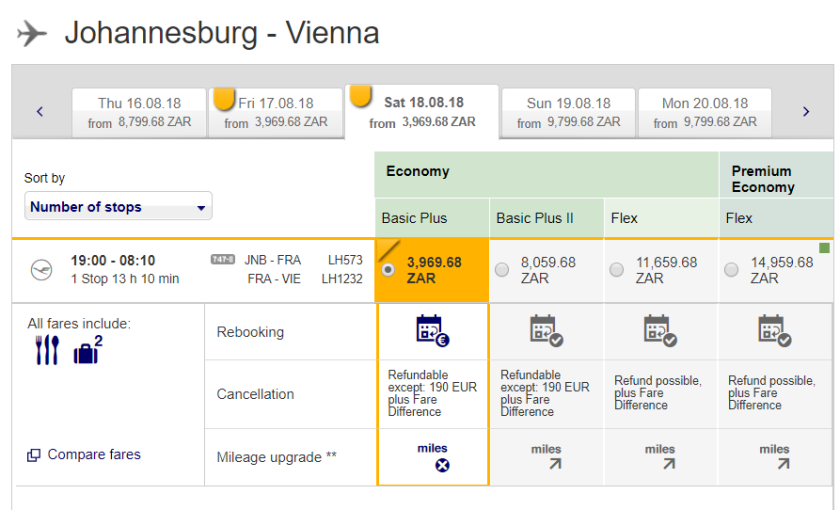The image size is (840, 510).
Task: Switch to the Thu 16.08.18 date tab
Action: point(137,112)
